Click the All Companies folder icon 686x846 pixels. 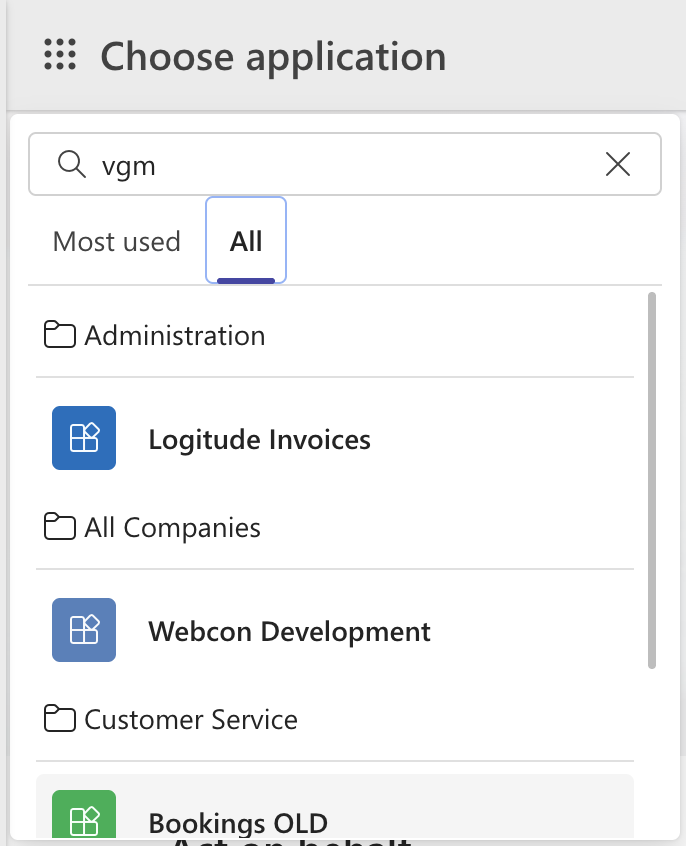point(60,527)
